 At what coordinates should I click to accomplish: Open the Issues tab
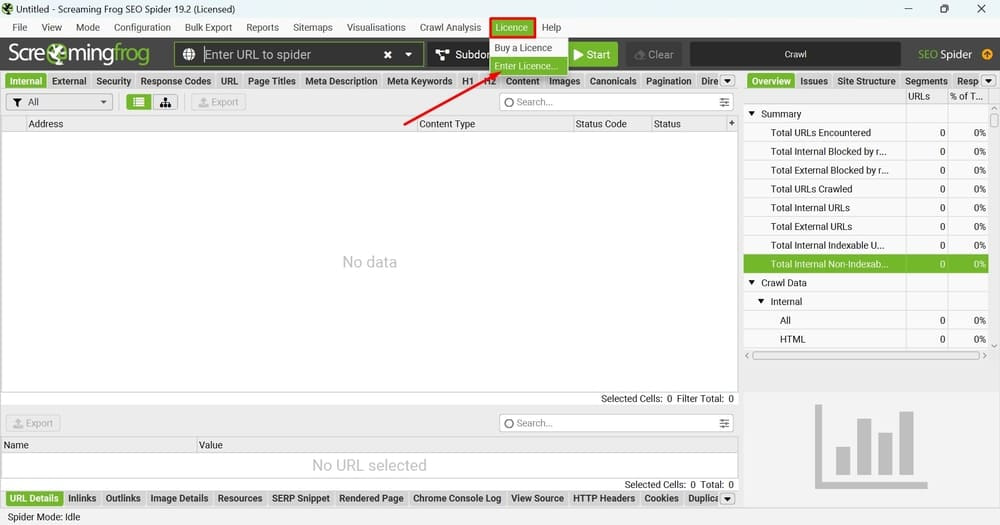(814, 81)
